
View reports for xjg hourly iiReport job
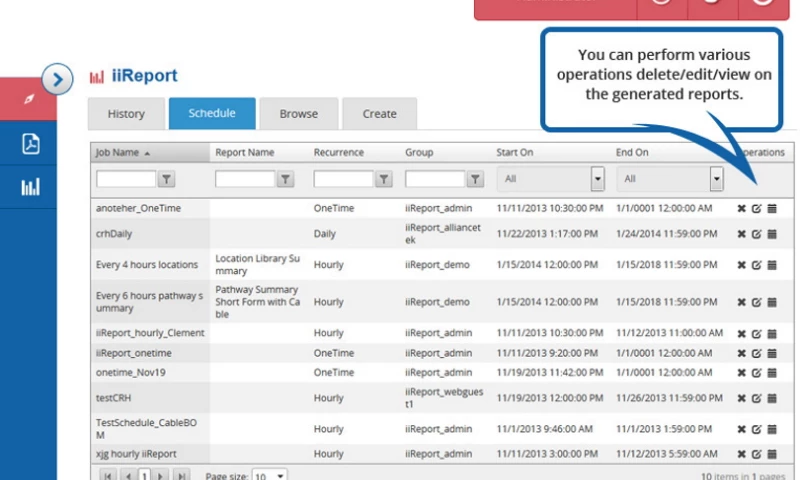pos(772,453)
